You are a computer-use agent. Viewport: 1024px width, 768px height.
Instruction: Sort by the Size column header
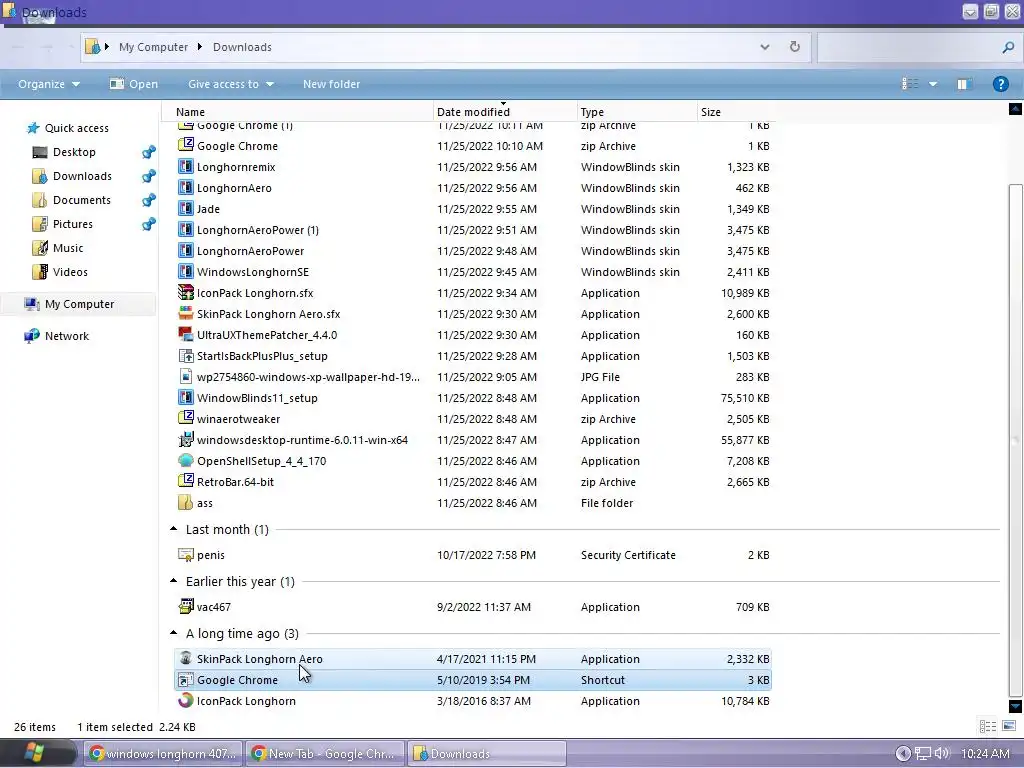tap(735, 112)
